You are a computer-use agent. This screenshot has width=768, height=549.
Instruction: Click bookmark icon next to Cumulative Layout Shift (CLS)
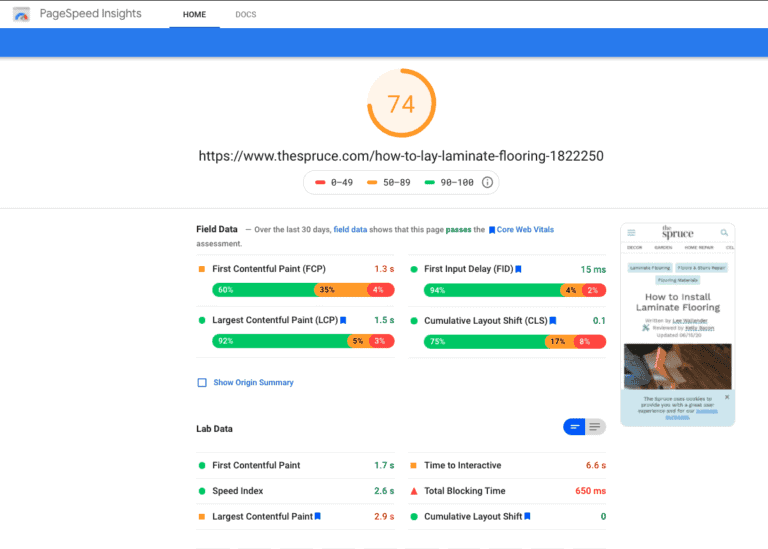click(553, 321)
